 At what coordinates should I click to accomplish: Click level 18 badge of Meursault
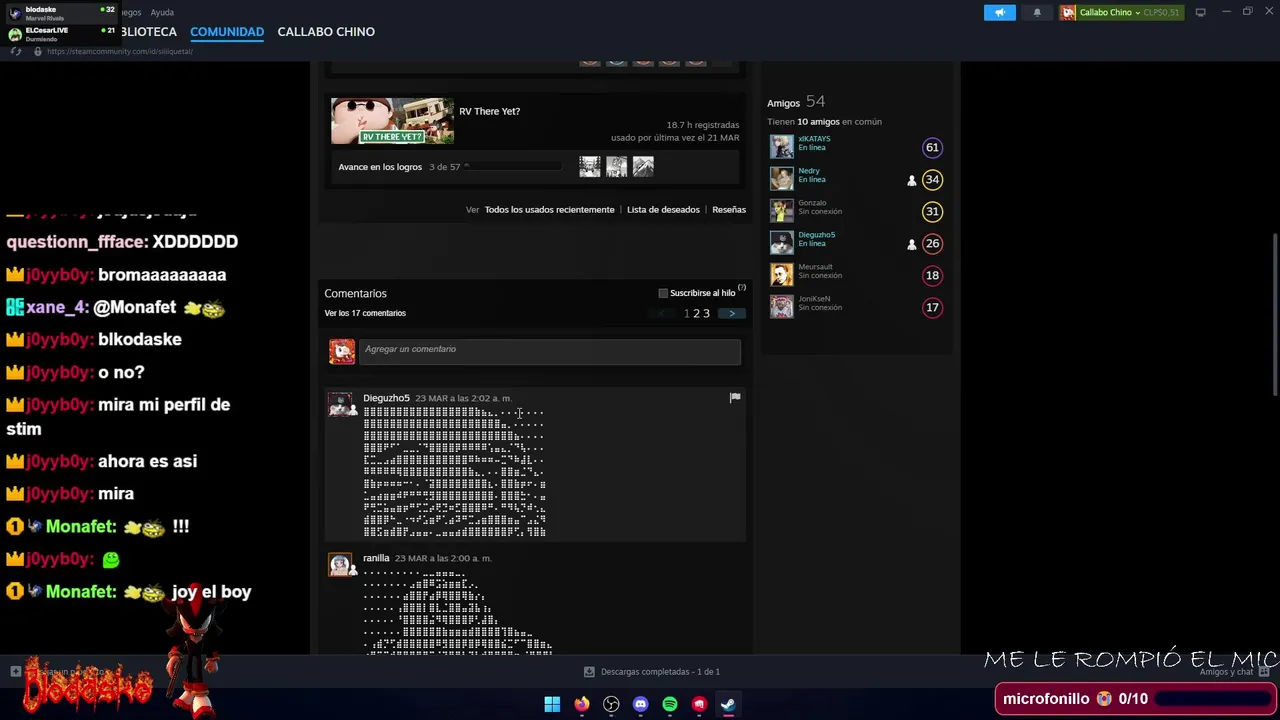[x=932, y=276]
